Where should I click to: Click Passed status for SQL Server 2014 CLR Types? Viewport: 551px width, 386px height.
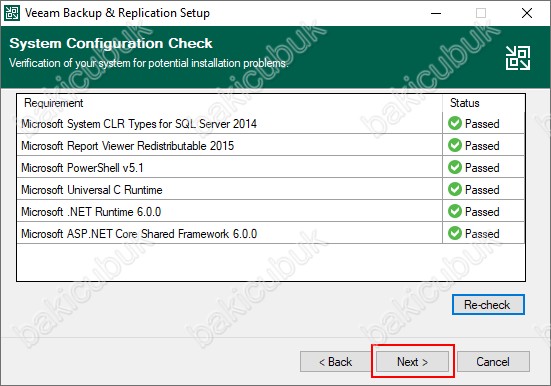[482, 124]
